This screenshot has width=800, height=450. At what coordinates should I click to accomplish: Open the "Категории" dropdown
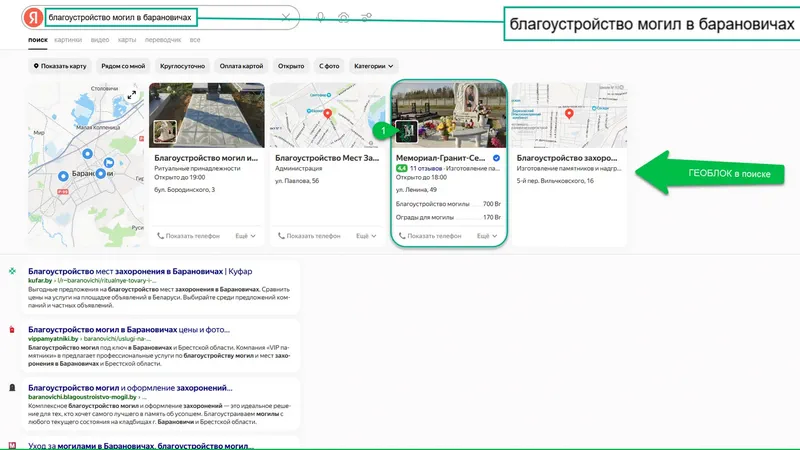click(373, 66)
